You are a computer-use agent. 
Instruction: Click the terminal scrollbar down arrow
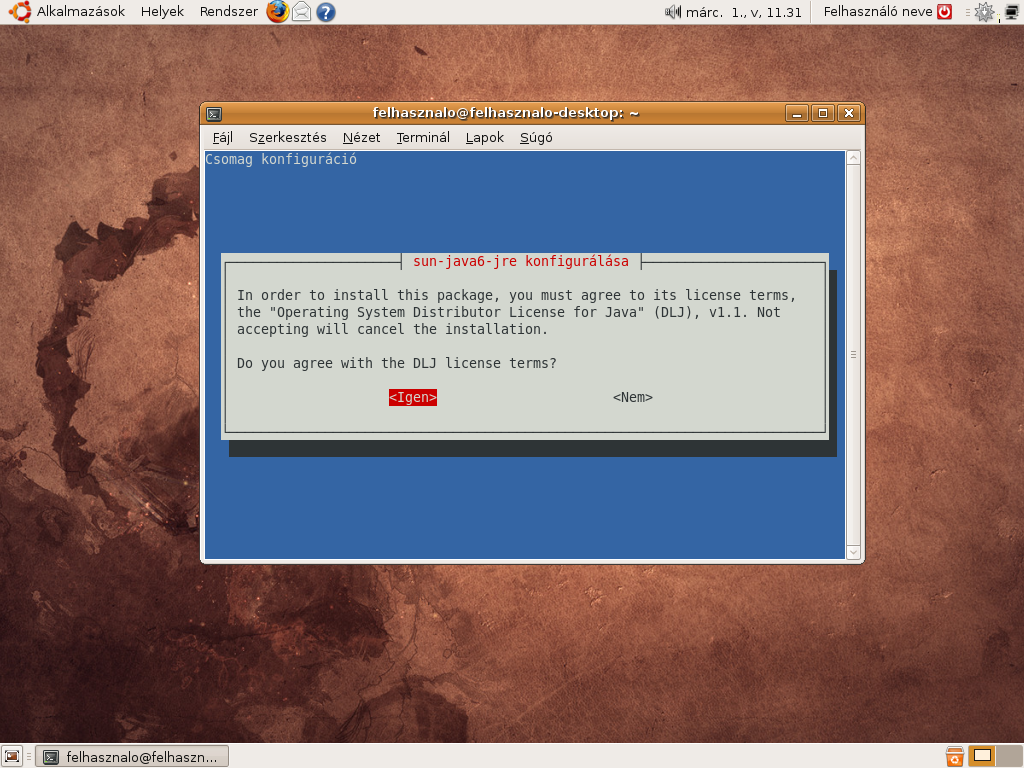853,552
